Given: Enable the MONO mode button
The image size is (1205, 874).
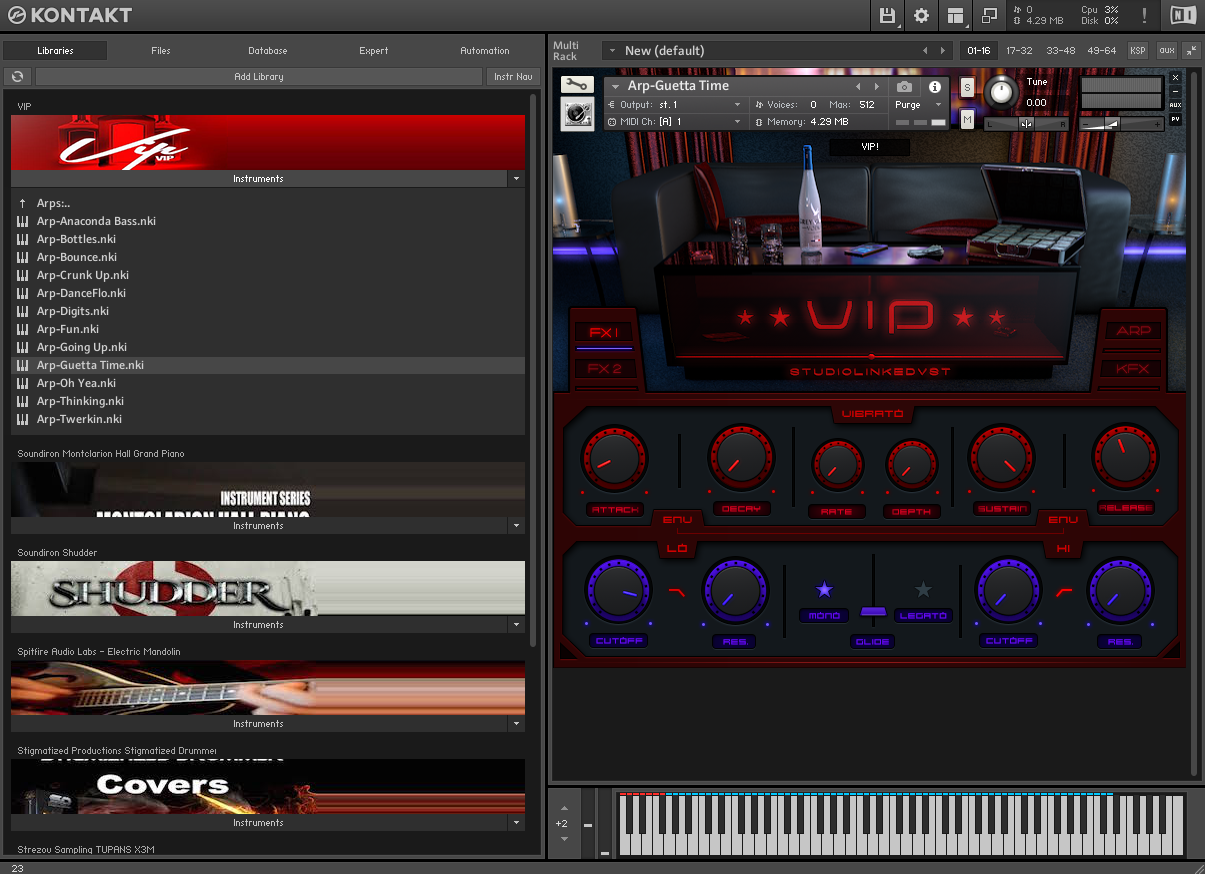Looking at the screenshot, I should tap(824, 616).
